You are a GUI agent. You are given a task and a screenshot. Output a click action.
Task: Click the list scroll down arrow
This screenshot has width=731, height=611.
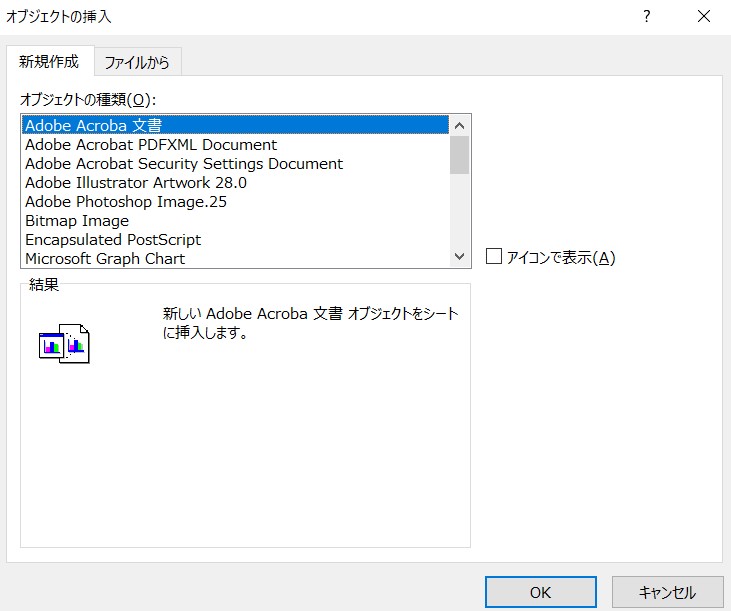(459, 256)
